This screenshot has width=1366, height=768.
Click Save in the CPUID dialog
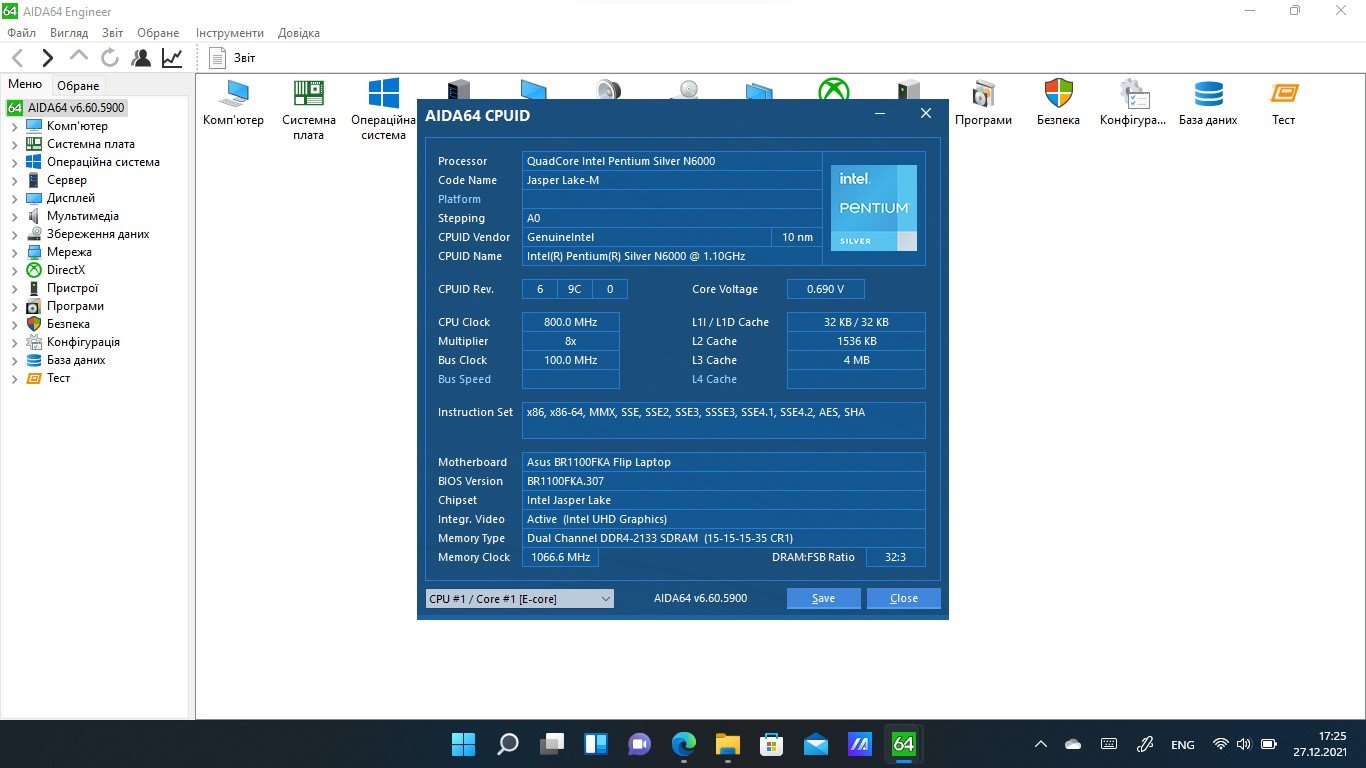pos(823,598)
